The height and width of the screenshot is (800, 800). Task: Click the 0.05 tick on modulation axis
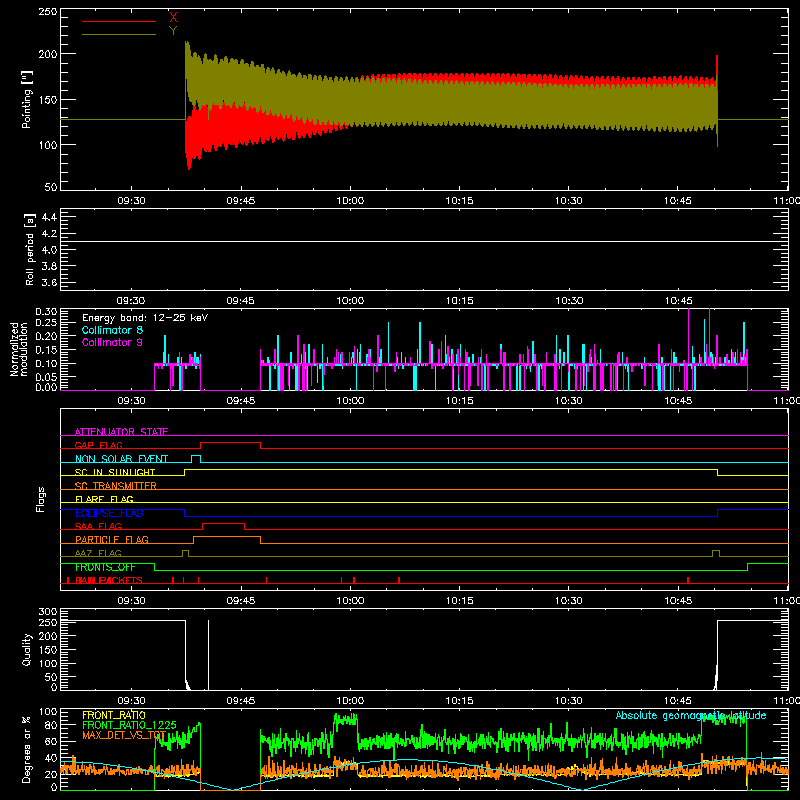46,377
